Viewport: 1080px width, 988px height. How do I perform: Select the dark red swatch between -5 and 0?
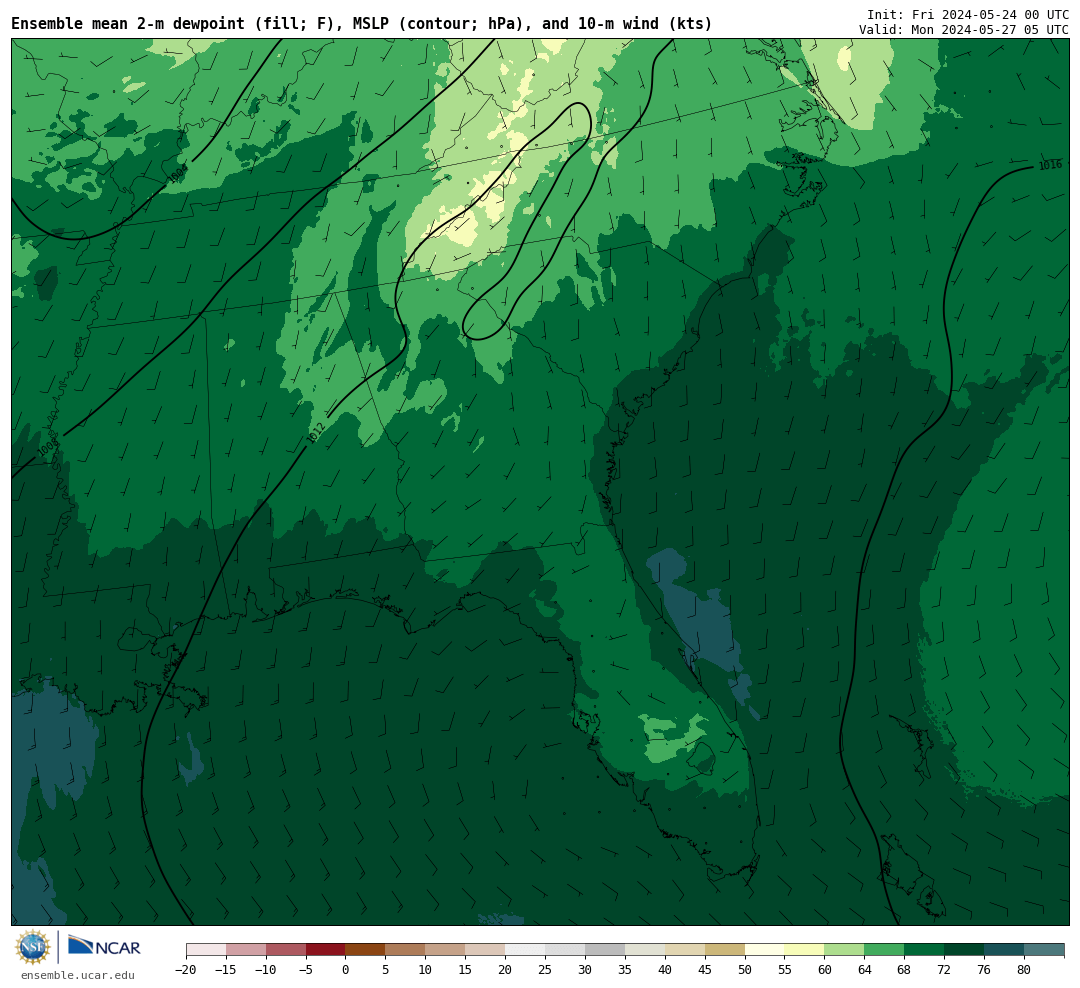(x=326, y=950)
